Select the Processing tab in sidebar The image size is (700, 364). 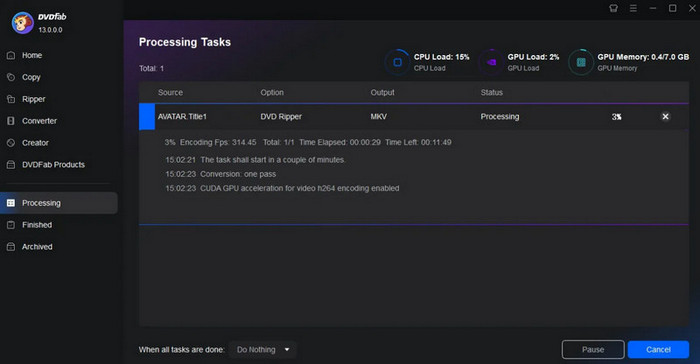(x=59, y=203)
